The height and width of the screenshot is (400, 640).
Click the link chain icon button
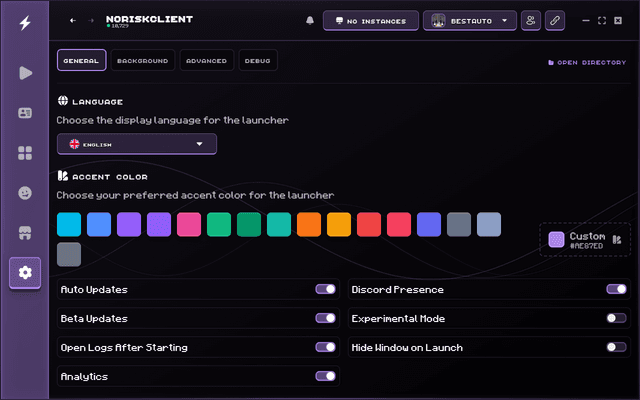tap(555, 20)
